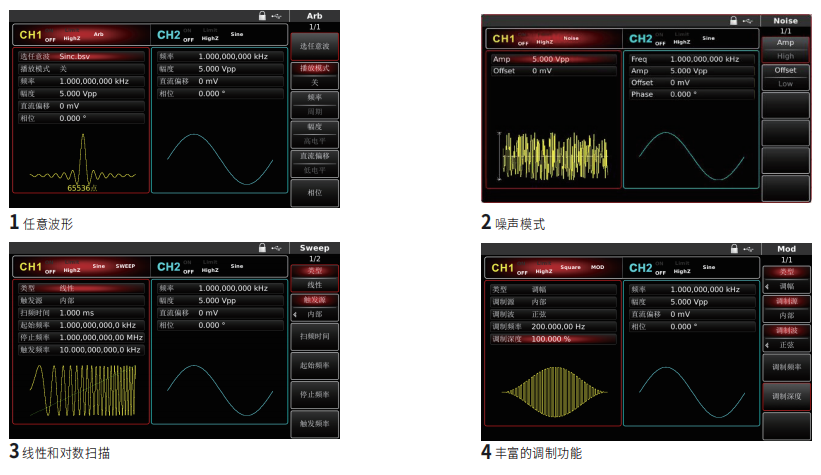
Task: Click the USB icon on the Arb screen
Action: (276, 16)
